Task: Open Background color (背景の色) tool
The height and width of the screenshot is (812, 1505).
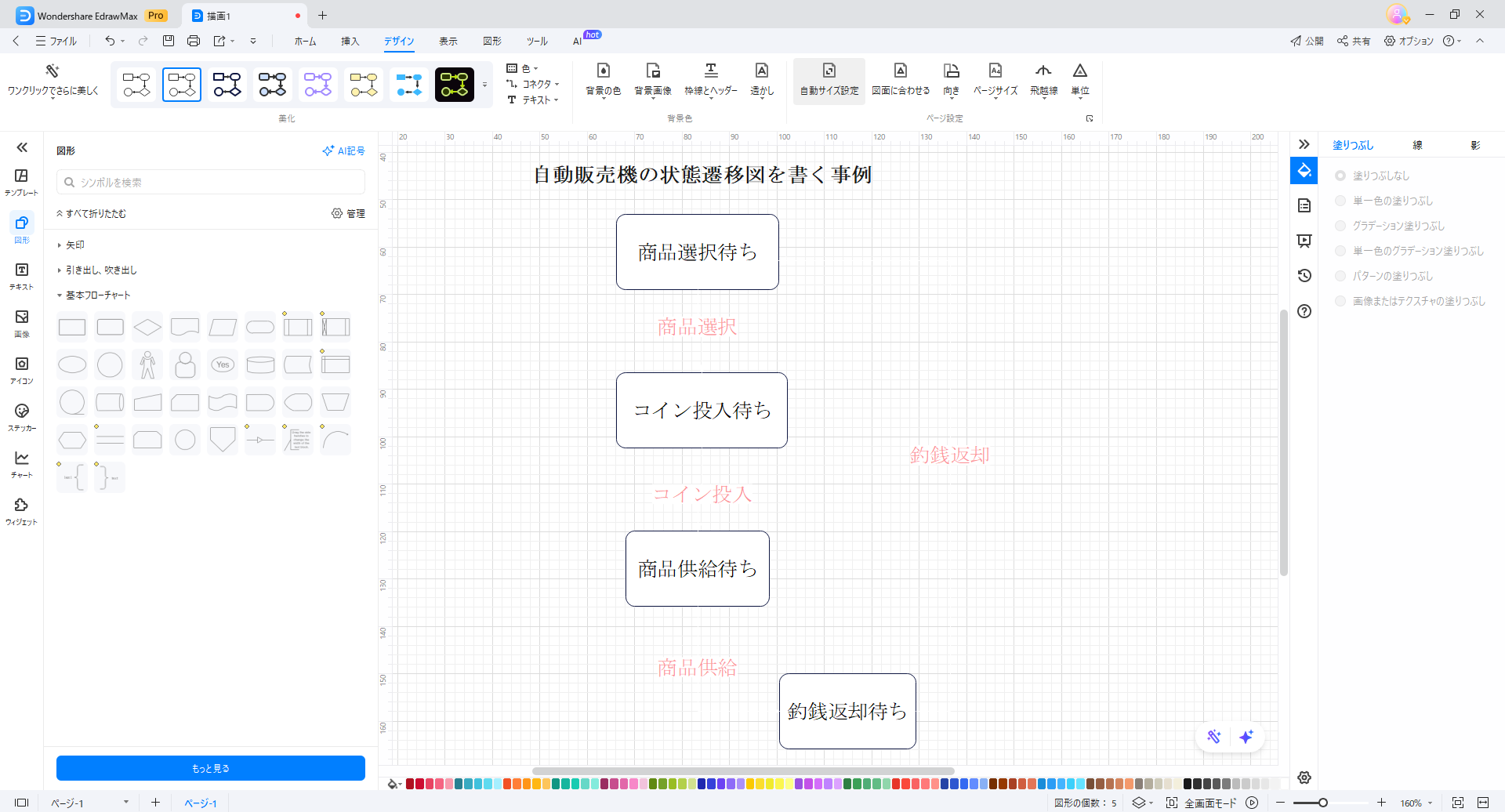Action: click(x=603, y=80)
